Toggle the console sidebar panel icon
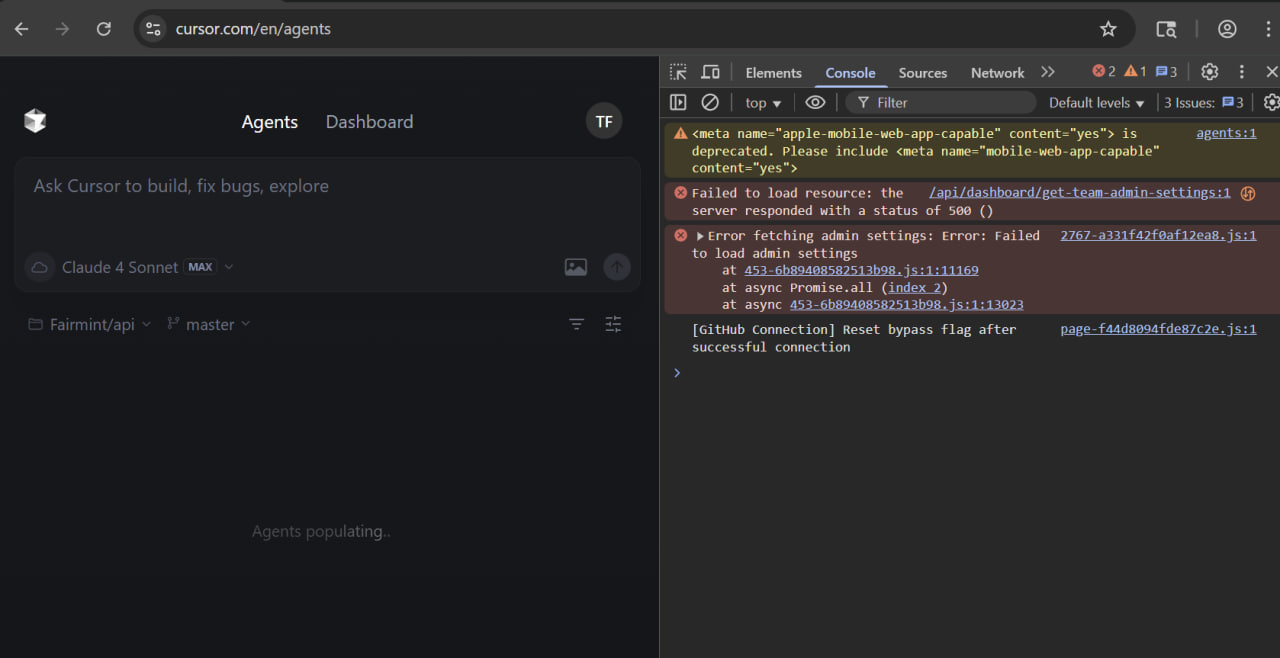1280x658 pixels. (x=678, y=102)
